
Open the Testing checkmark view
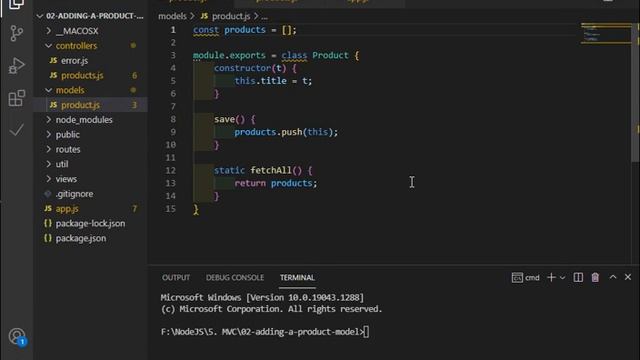point(16,130)
